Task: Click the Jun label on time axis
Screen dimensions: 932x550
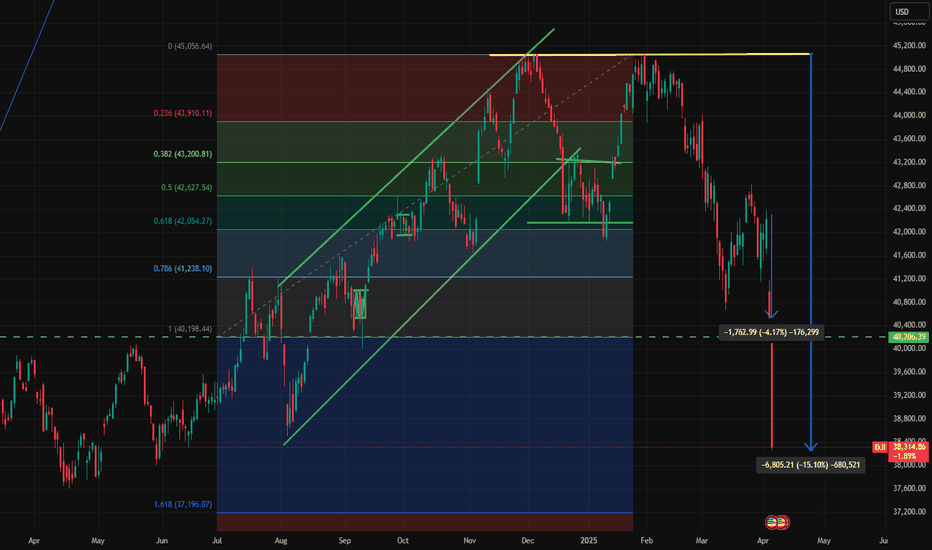Action: click(x=162, y=540)
